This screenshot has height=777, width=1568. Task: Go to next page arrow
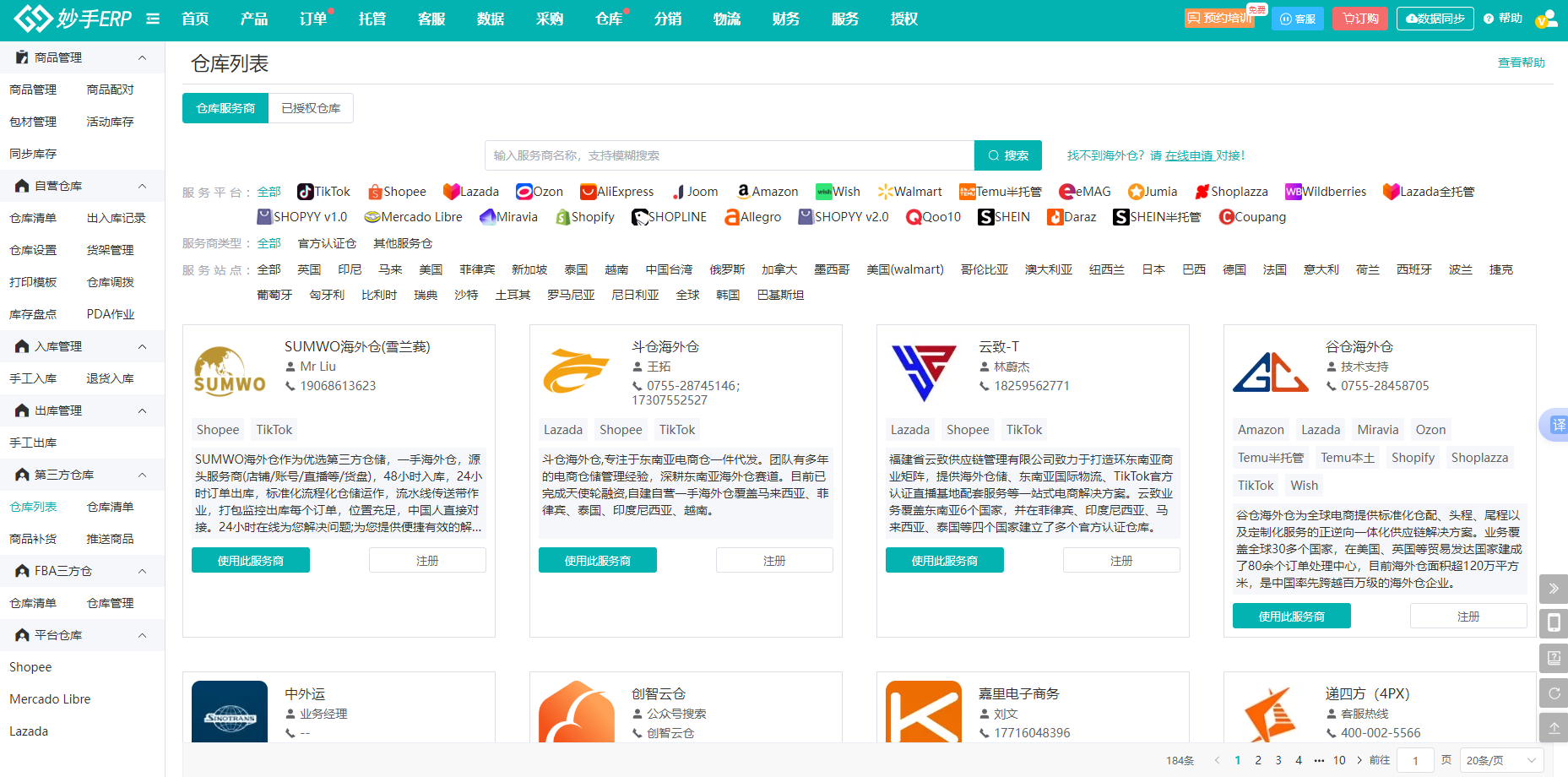1359,760
